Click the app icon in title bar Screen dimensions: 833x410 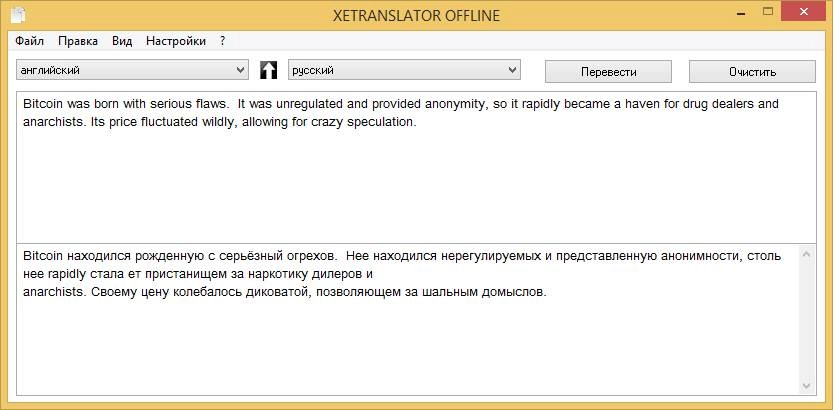19,14
